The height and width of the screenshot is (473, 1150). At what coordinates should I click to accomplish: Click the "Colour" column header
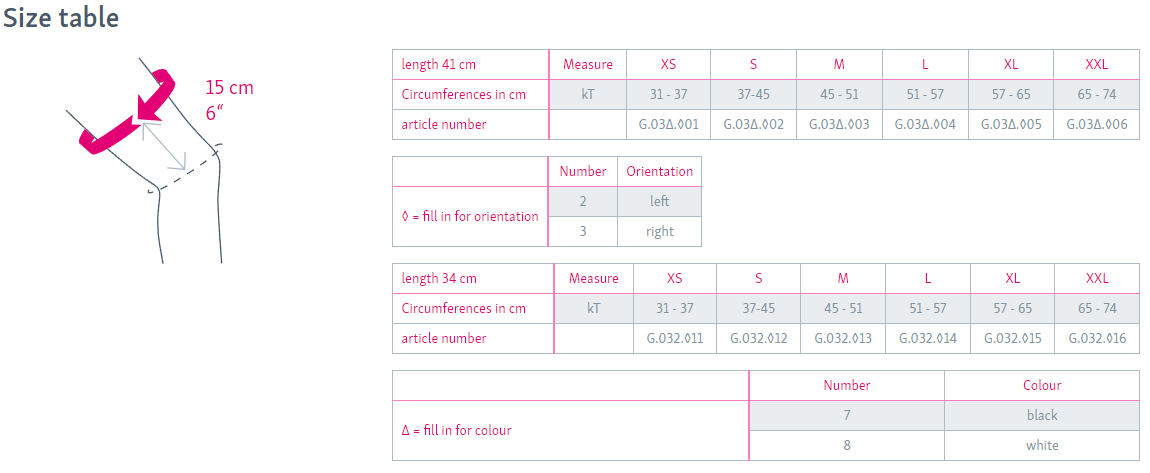tap(1041, 385)
